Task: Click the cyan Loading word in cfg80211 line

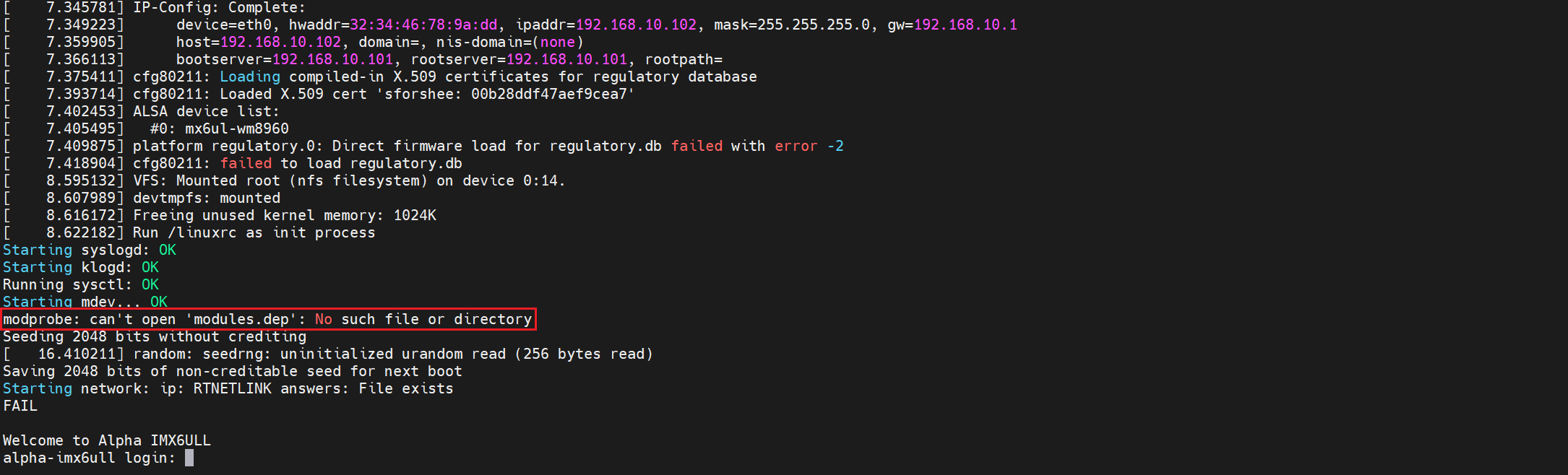Action: click(x=250, y=77)
